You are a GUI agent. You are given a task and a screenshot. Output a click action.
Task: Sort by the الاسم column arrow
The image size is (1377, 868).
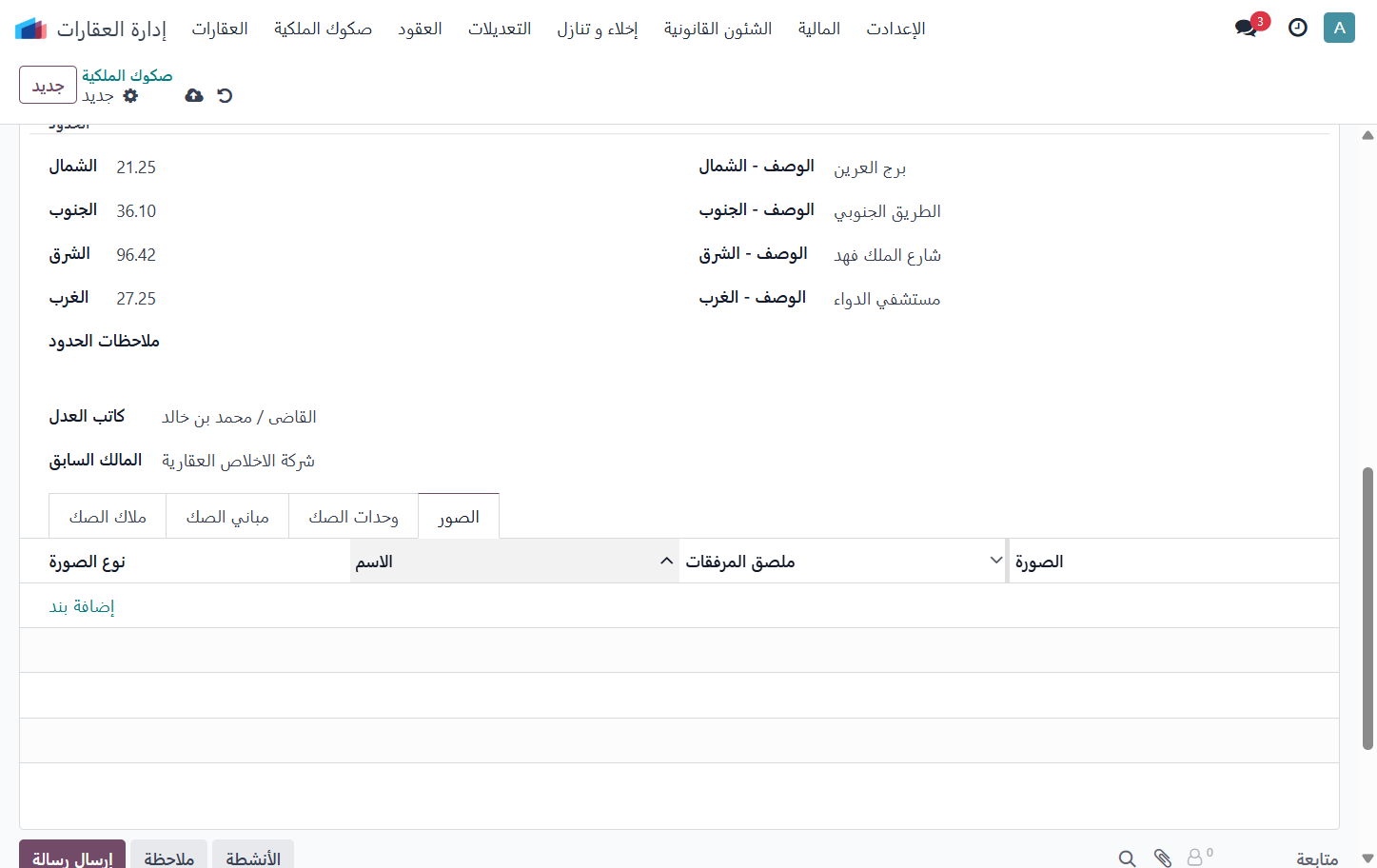(x=667, y=562)
